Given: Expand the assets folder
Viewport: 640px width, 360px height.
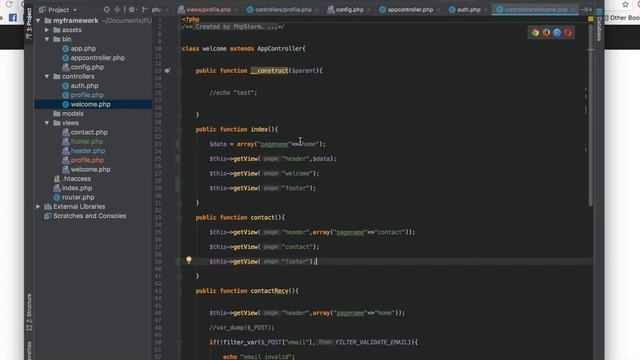Looking at the screenshot, I should 47,30.
